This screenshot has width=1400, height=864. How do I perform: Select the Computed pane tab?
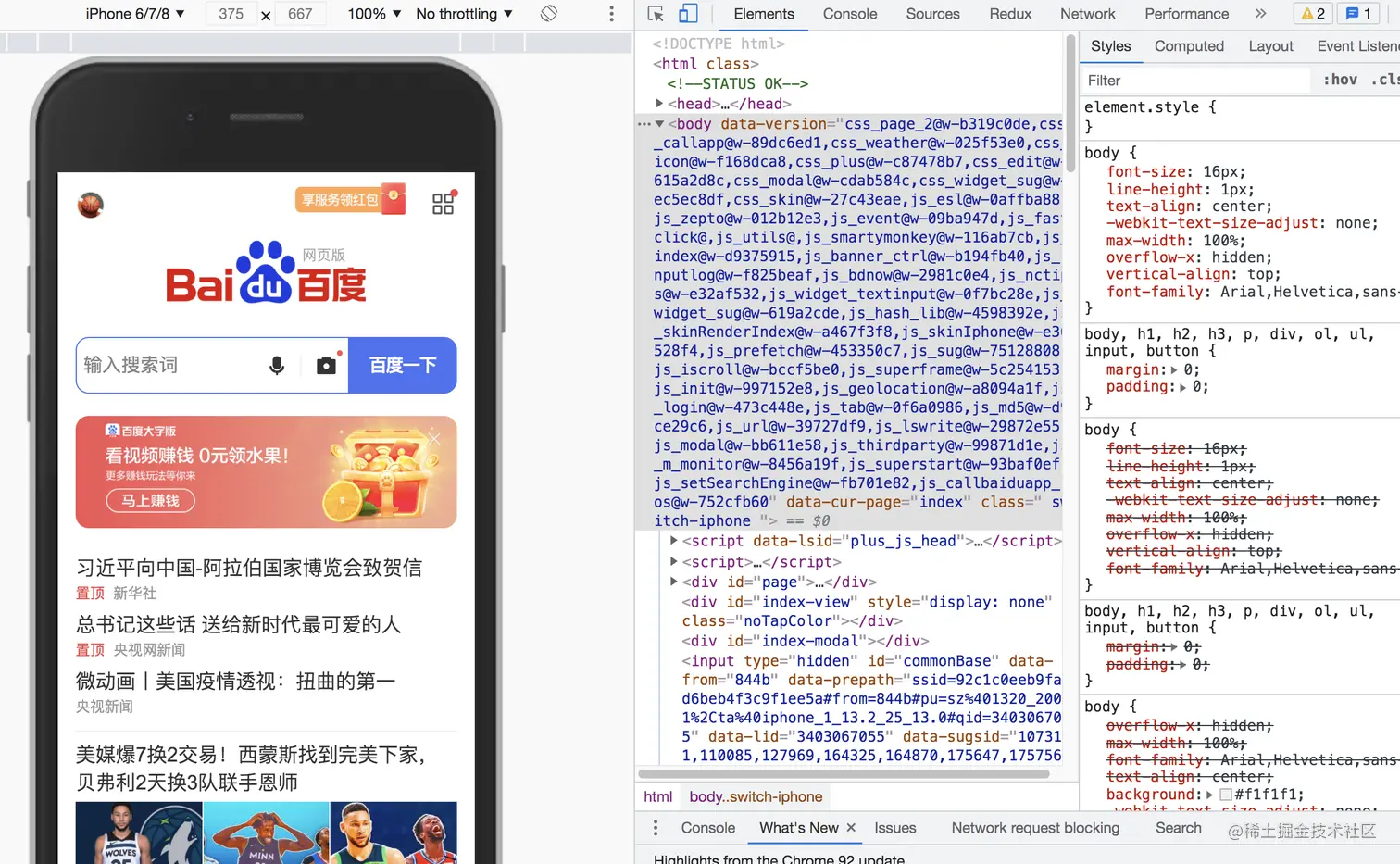(1189, 46)
